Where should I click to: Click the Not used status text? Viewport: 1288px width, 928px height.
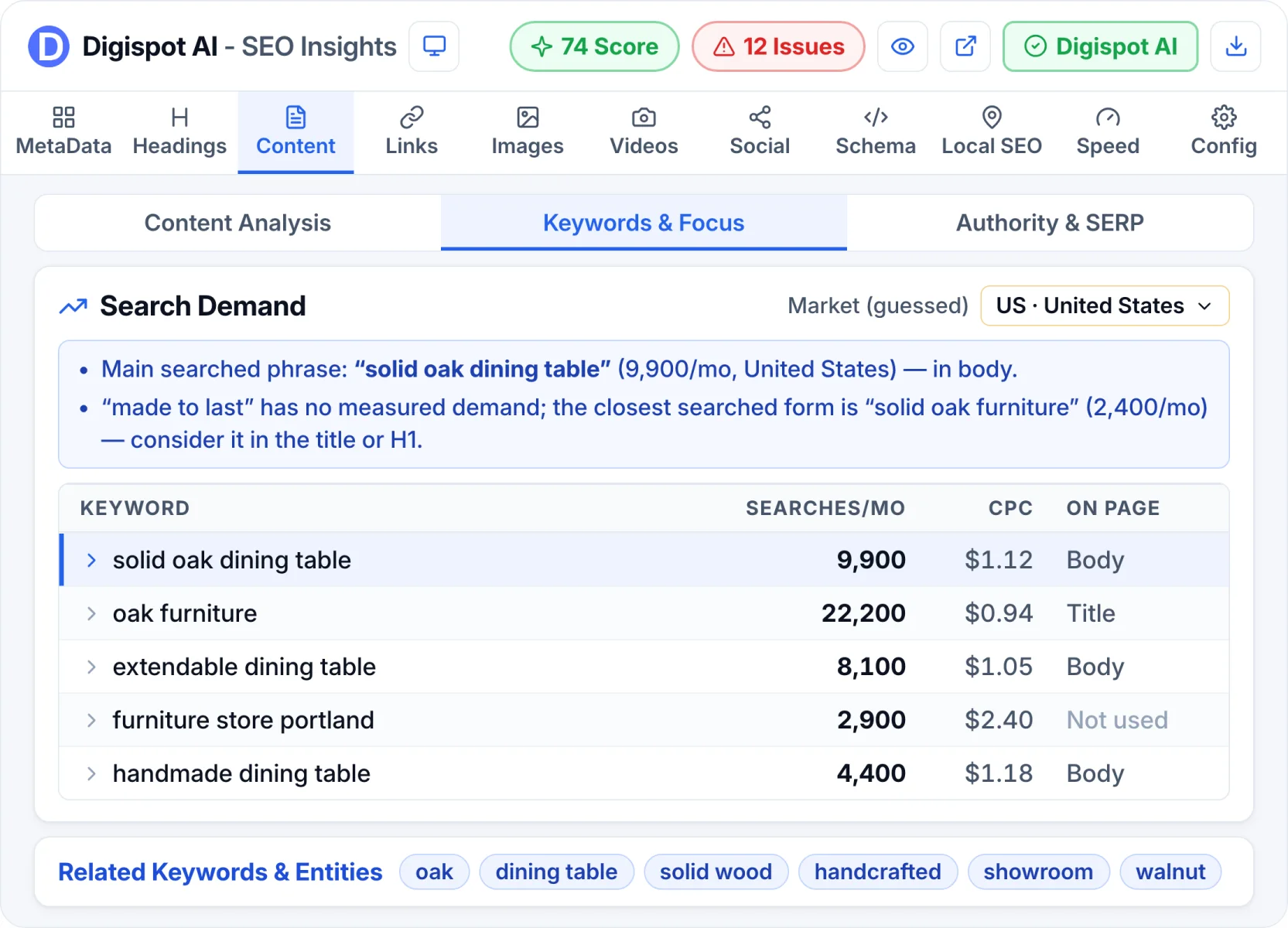(1117, 720)
